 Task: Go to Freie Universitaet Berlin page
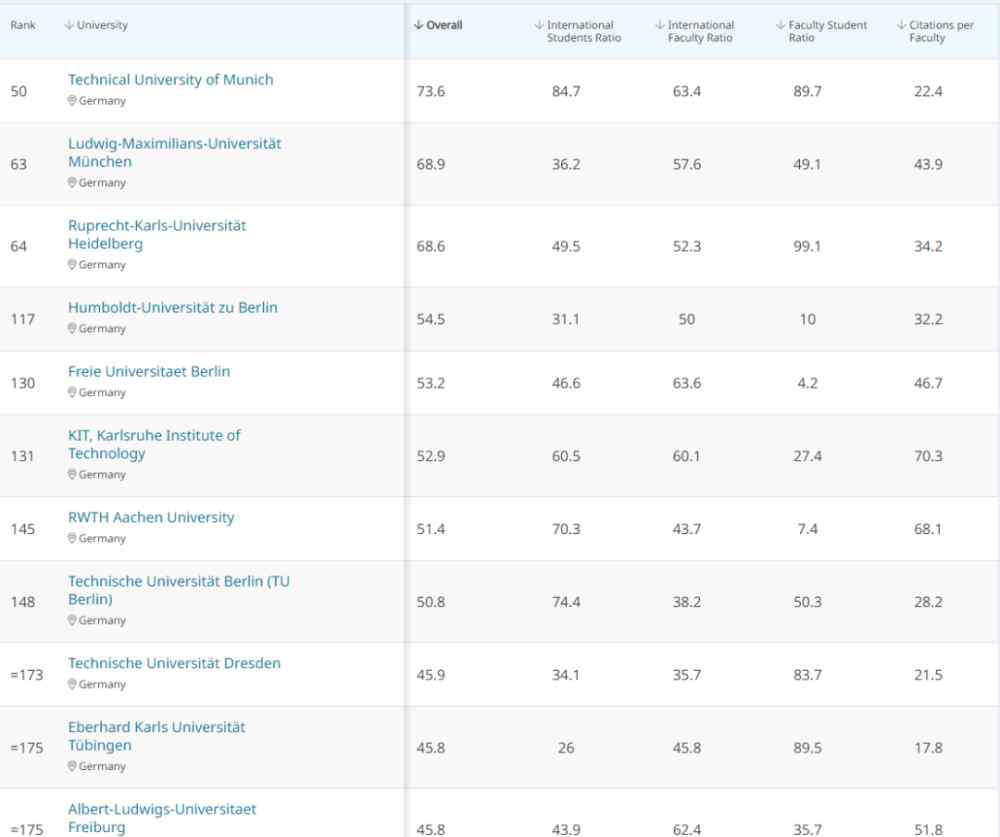tap(149, 371)
